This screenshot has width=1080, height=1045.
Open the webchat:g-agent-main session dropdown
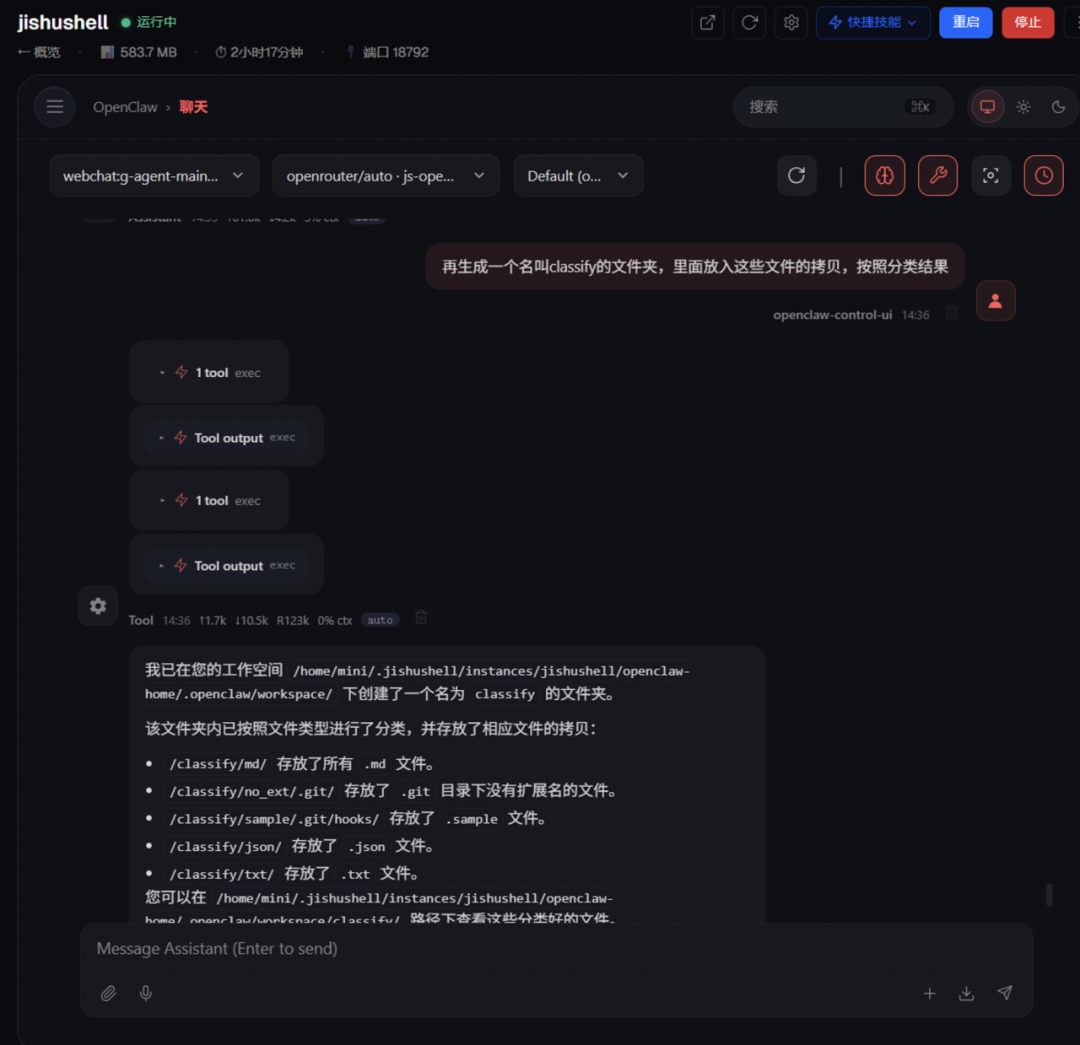pyautogui.click(x=154, y=176)
